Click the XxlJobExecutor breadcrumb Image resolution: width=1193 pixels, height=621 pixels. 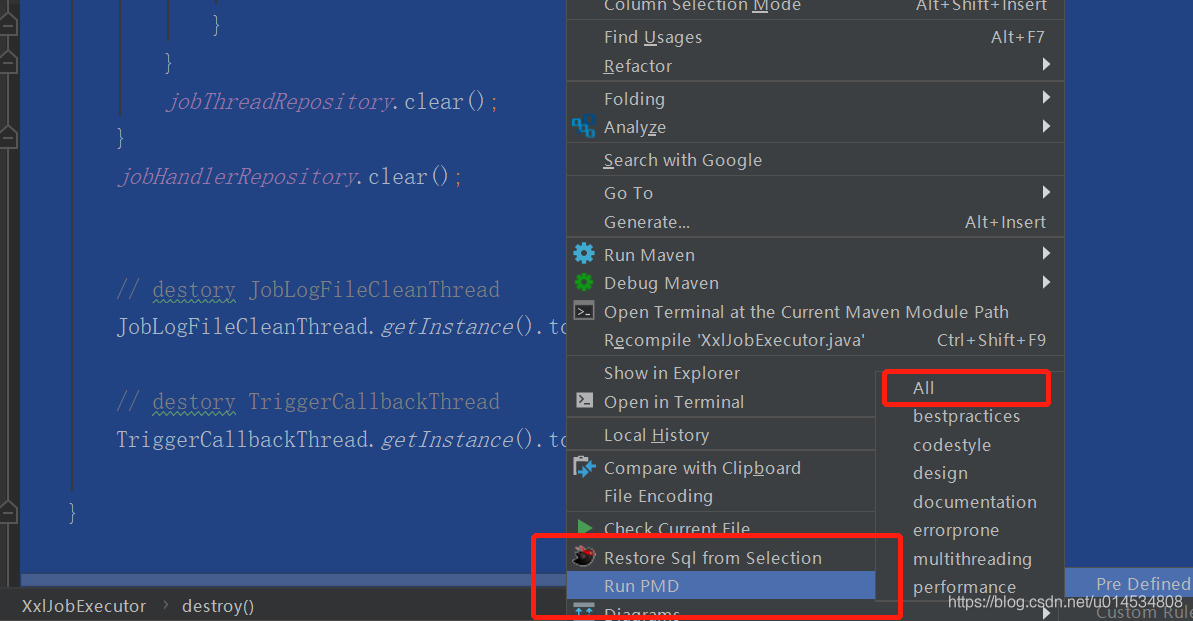(x=84, y=606)
